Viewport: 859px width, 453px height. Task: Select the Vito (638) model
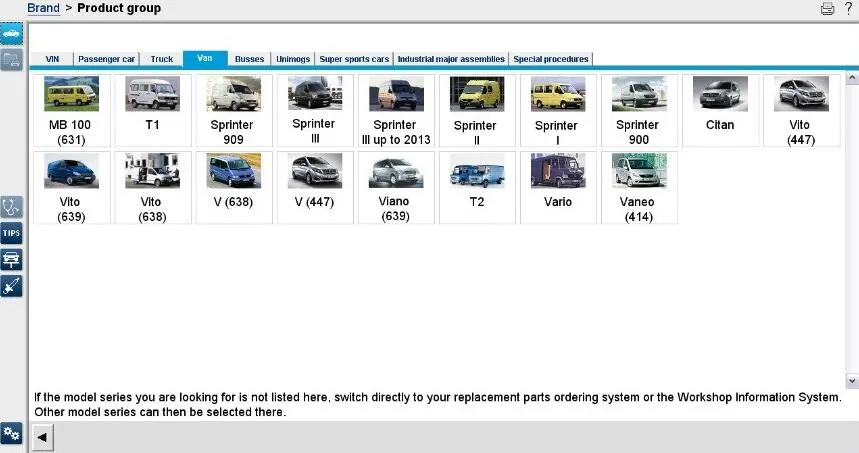coord(152,188)
